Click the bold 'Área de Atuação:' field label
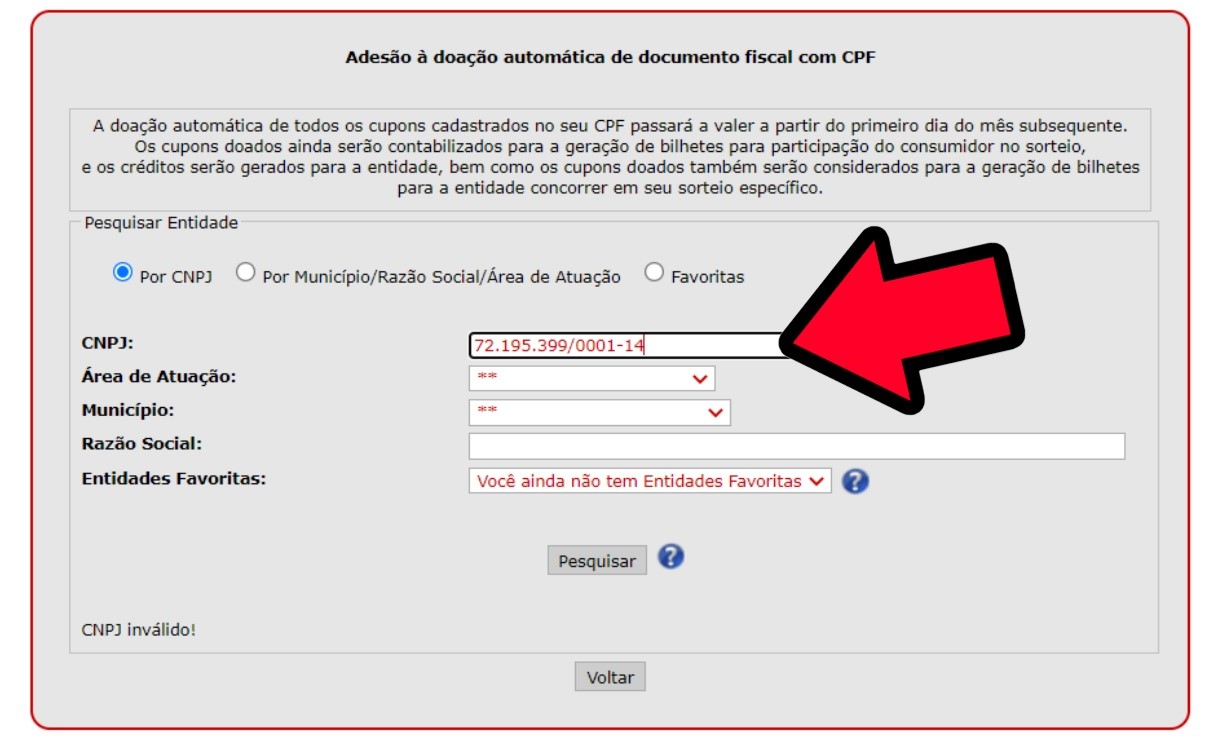This screenshot has height=739, width=1223. tap(158, 376)
